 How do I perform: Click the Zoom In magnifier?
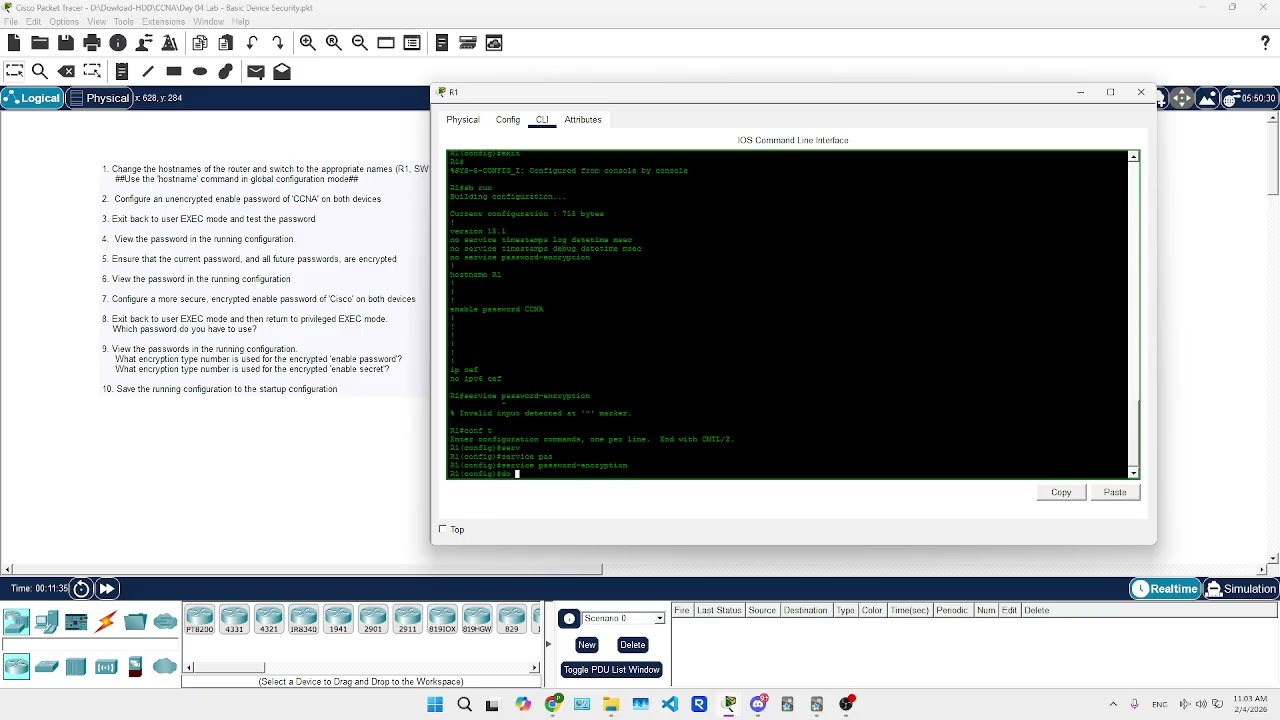(x=308, y=43)
